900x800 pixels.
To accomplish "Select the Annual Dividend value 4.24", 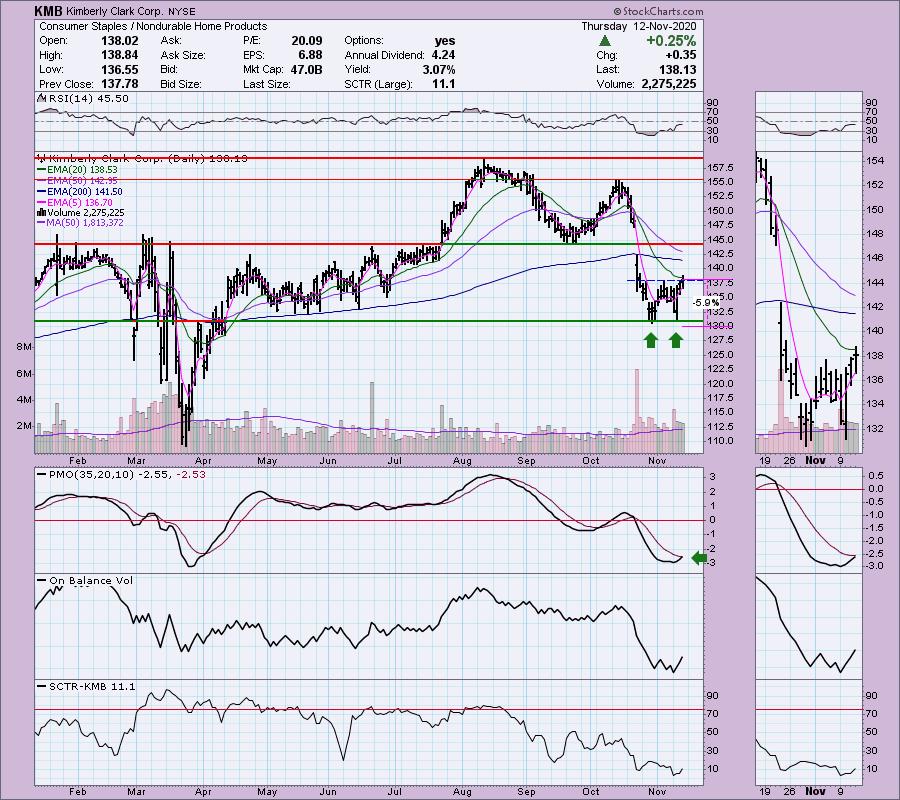I will pos(443,55).
